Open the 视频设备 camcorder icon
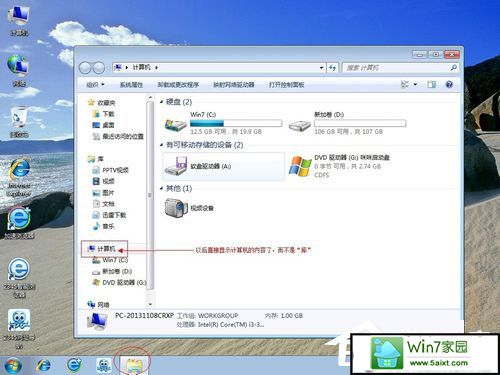Image resolution: width=500 pixels, height=375 pixels. (x=176, y=208)
